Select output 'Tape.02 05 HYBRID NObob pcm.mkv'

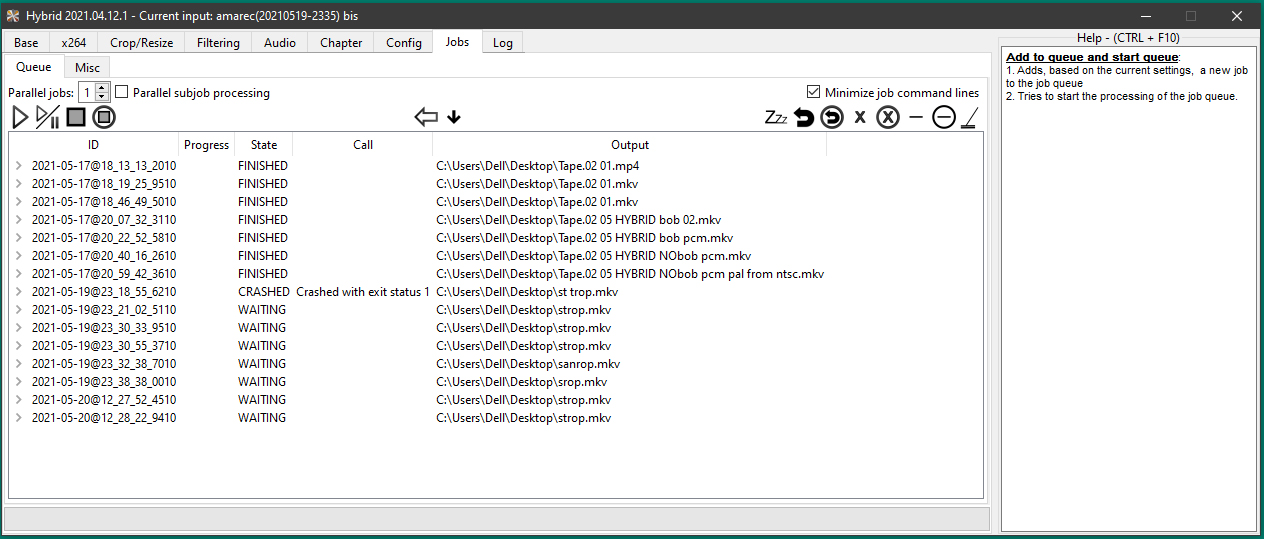pyautogui.click(x=593, y=256)
